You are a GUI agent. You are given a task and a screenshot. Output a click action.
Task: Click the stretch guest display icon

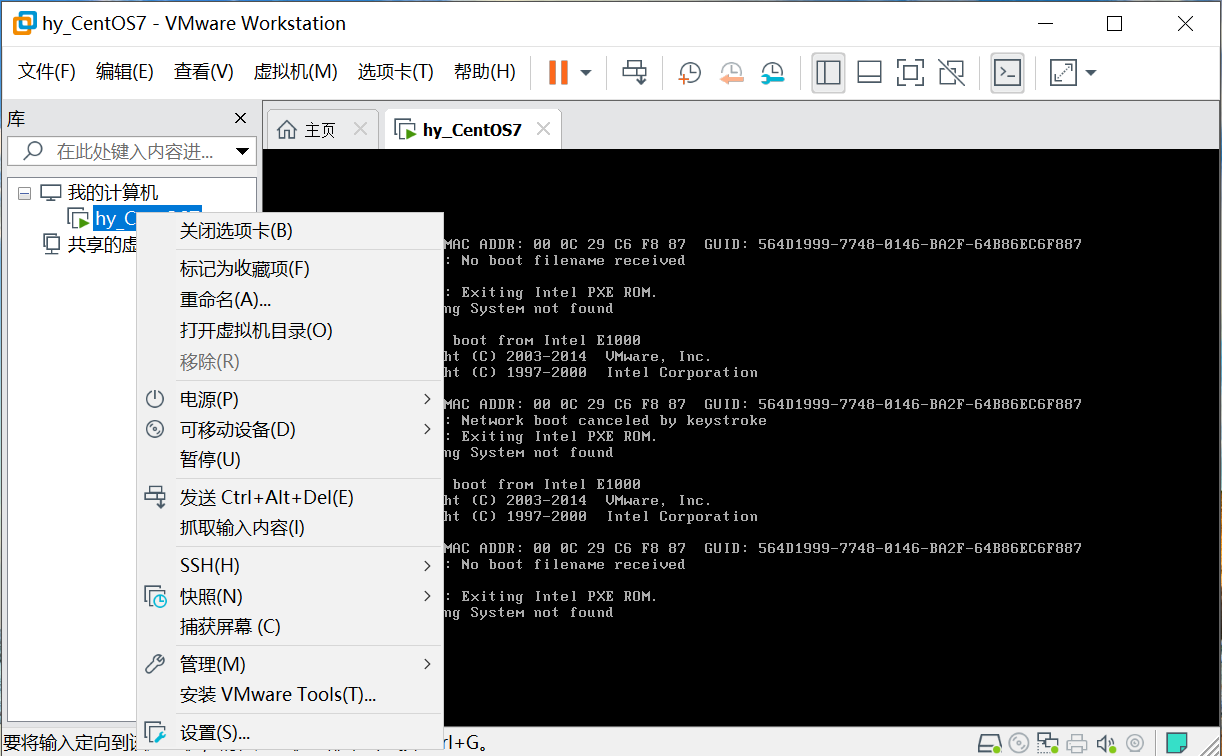click(1063, 72)
